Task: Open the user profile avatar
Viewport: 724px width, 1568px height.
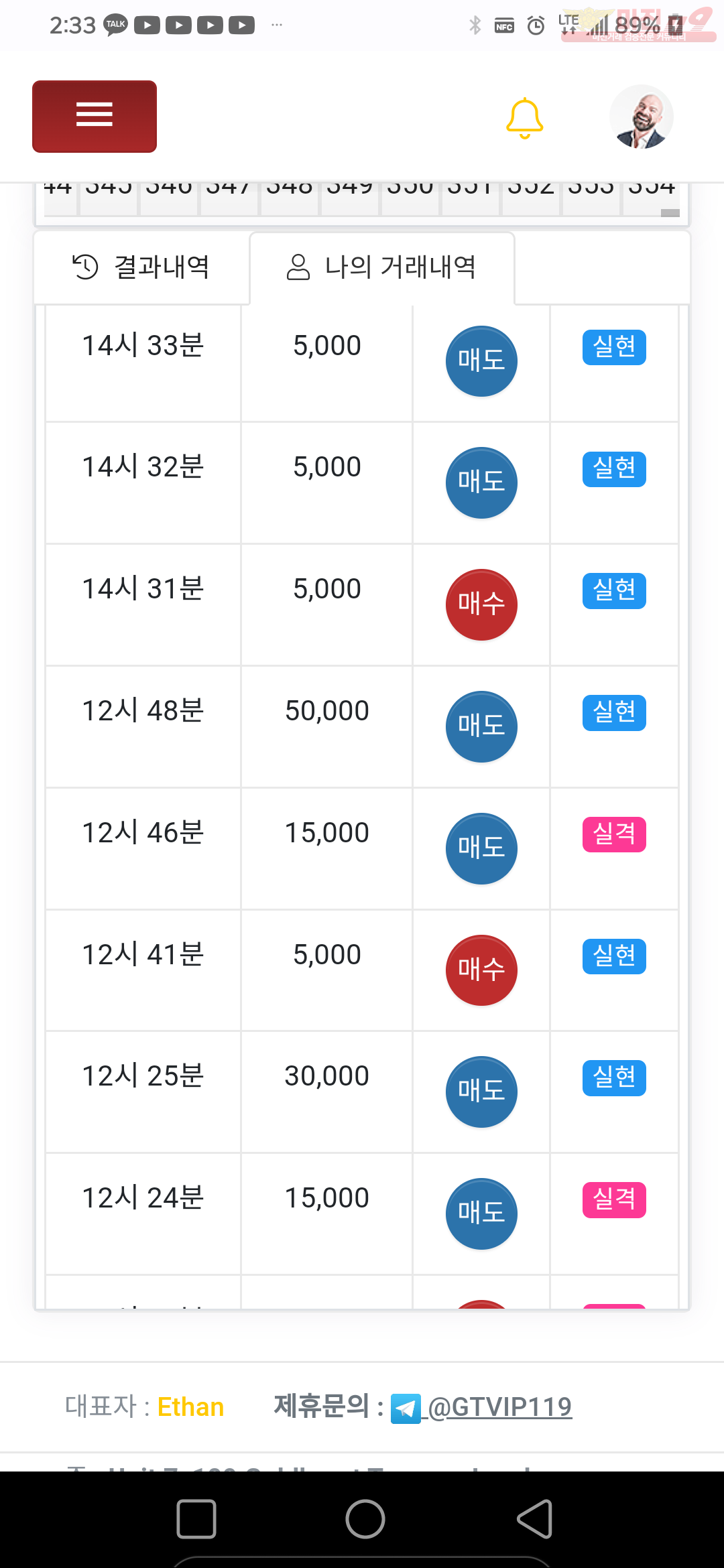Action: [x=642, y=117]
